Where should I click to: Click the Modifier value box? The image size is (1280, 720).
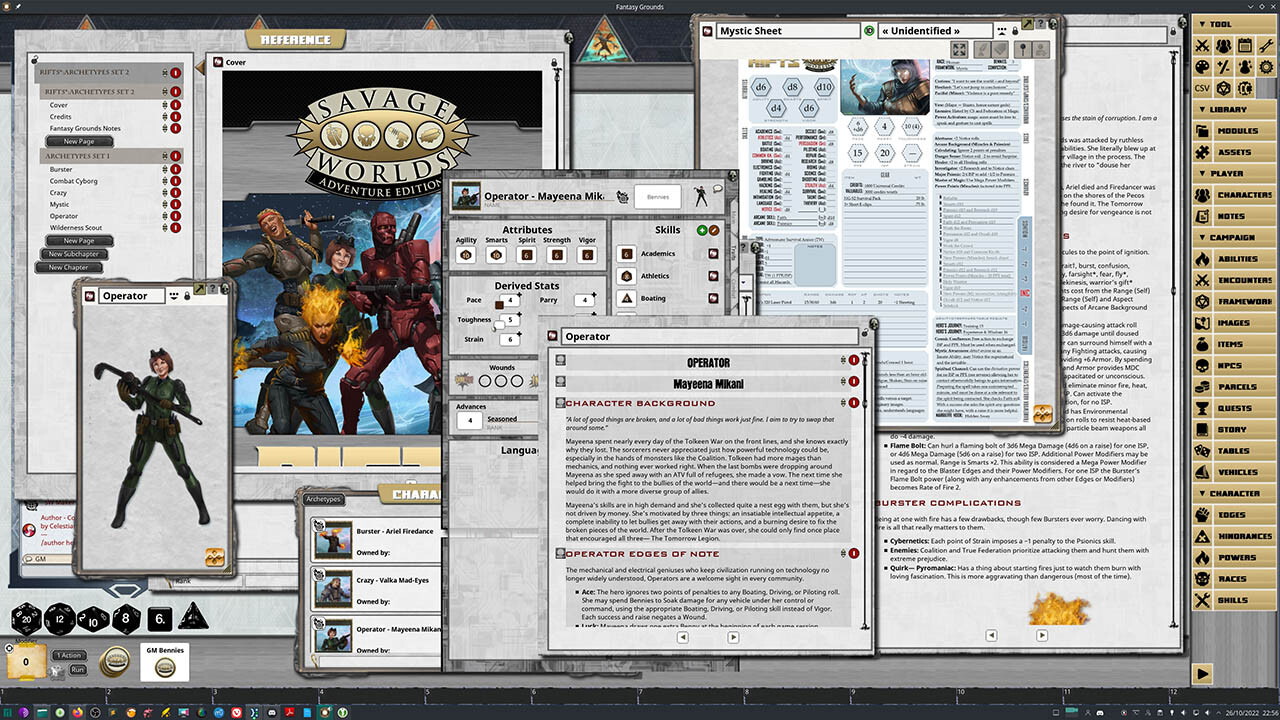point(25,661)
